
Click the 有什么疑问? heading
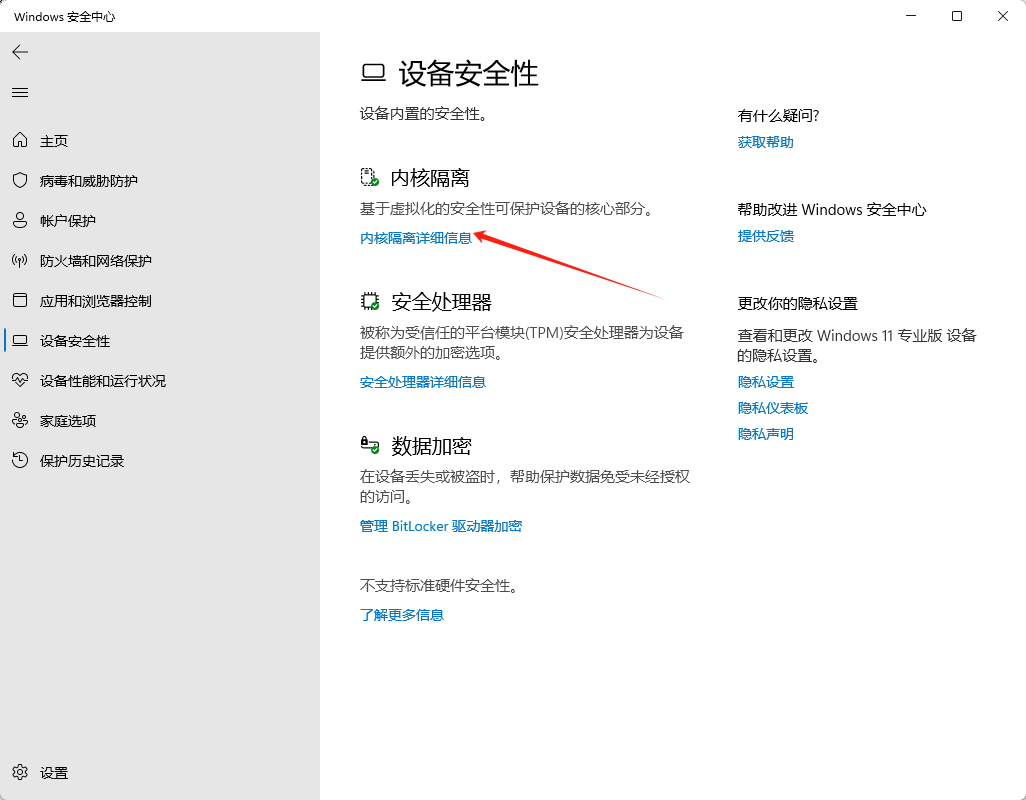click(778, 116)
